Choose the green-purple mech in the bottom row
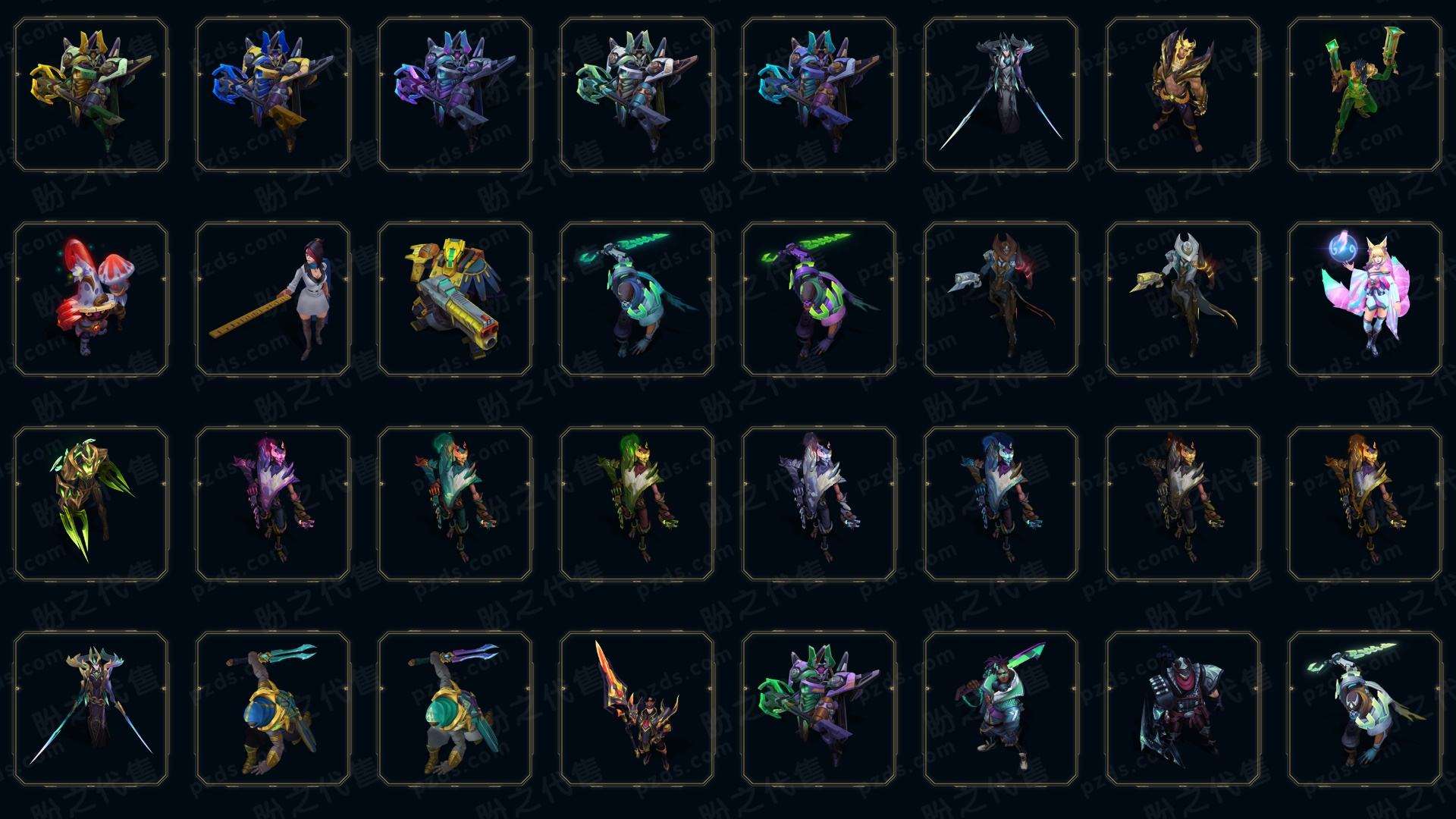1456x819 pixels. click(x=819, y=708)
